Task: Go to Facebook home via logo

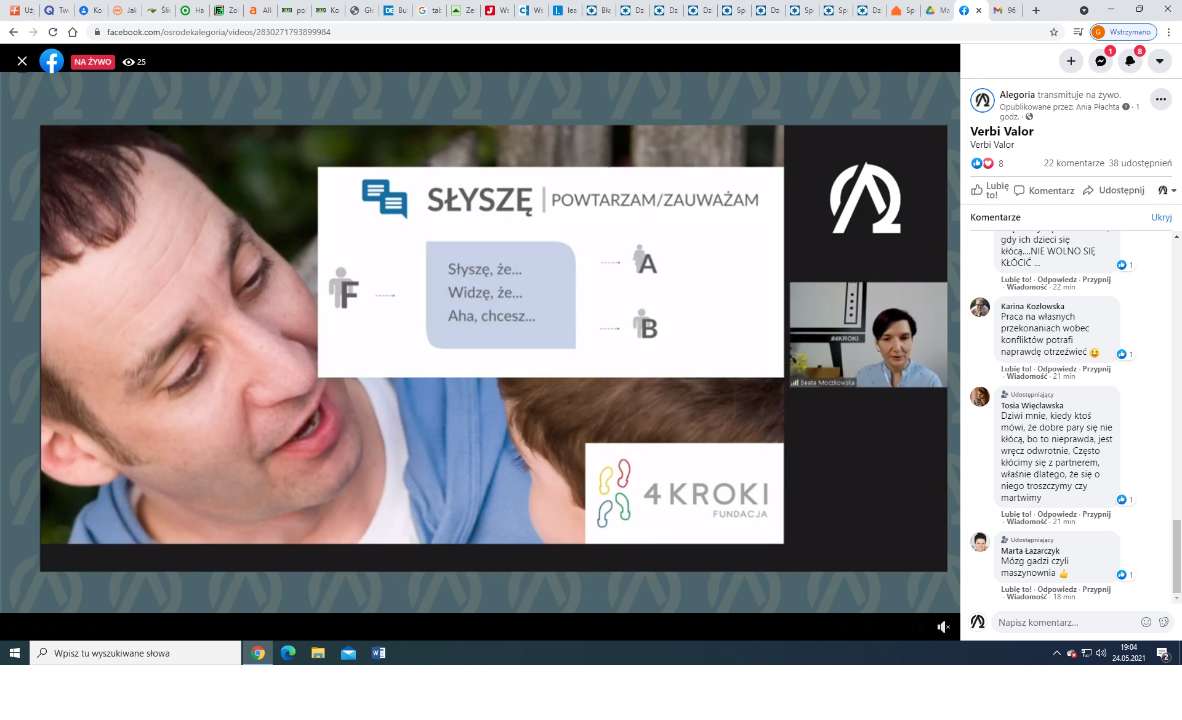Action: point(51,61)
